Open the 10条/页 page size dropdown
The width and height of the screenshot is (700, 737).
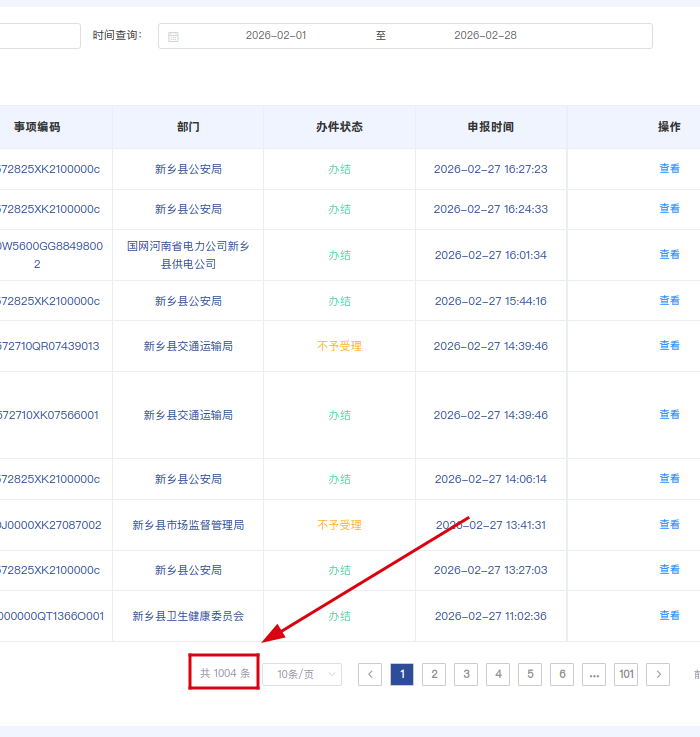coord(302,674)
